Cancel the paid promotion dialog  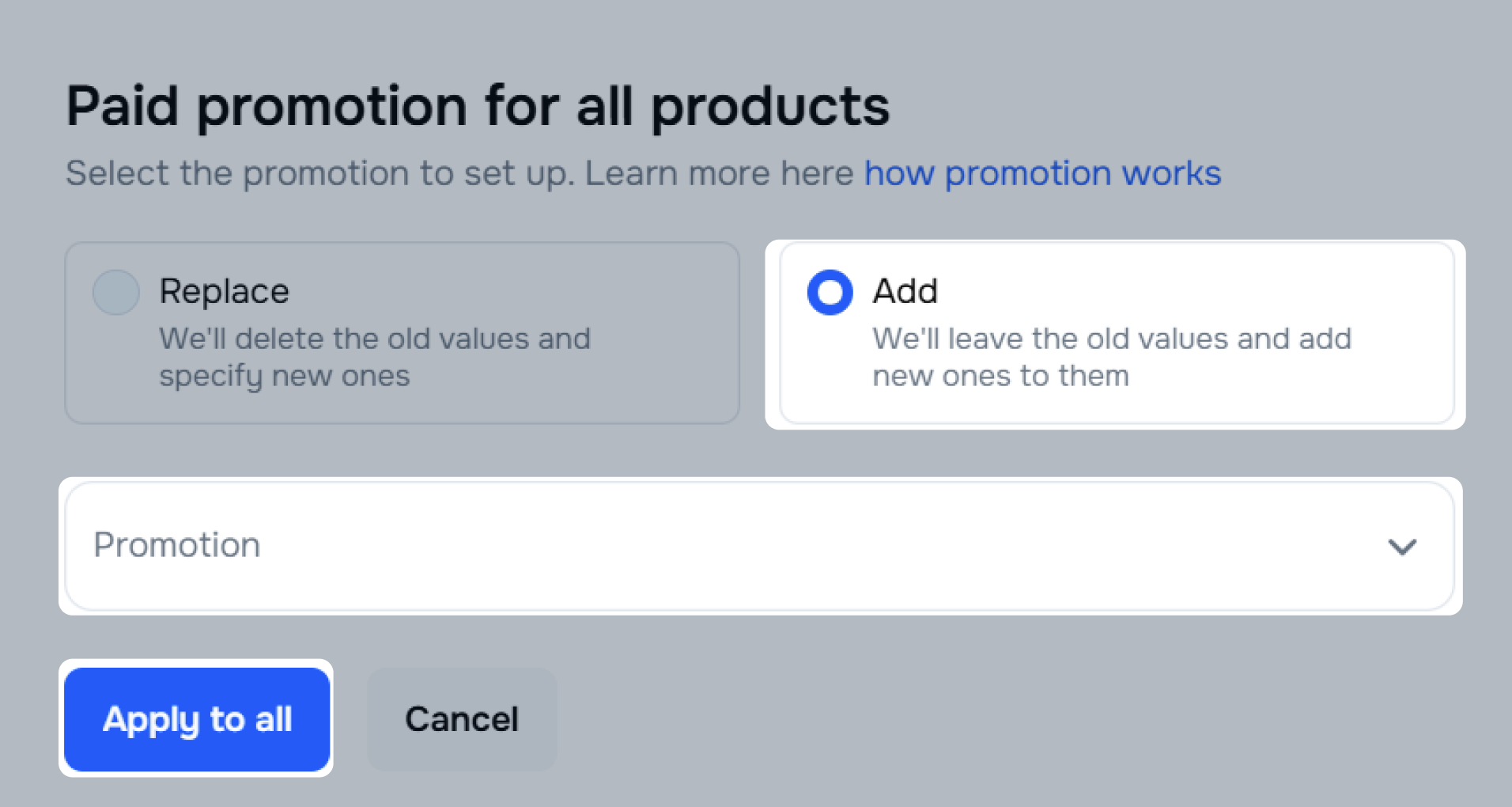click(x=462, y=719)
